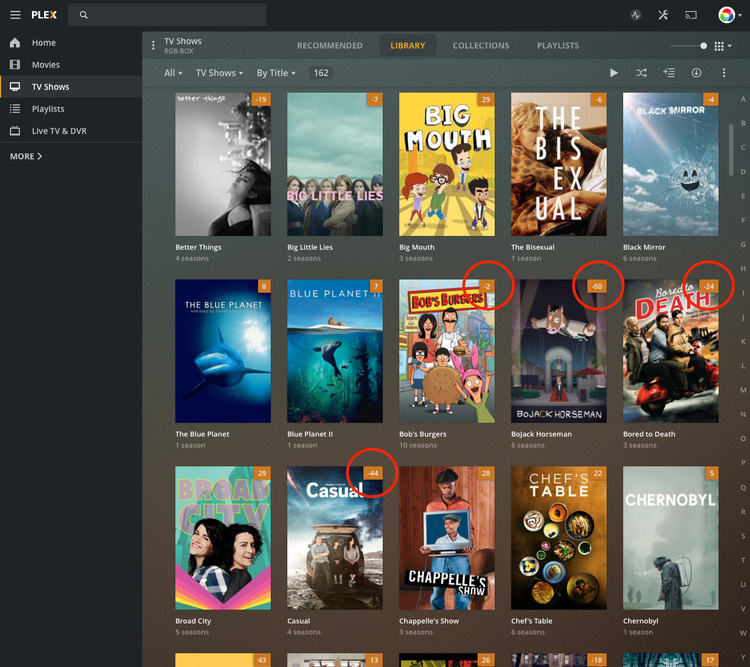Jump to letter H in alphabet index
The image size is (750, 667).
(x=743, y=269)
